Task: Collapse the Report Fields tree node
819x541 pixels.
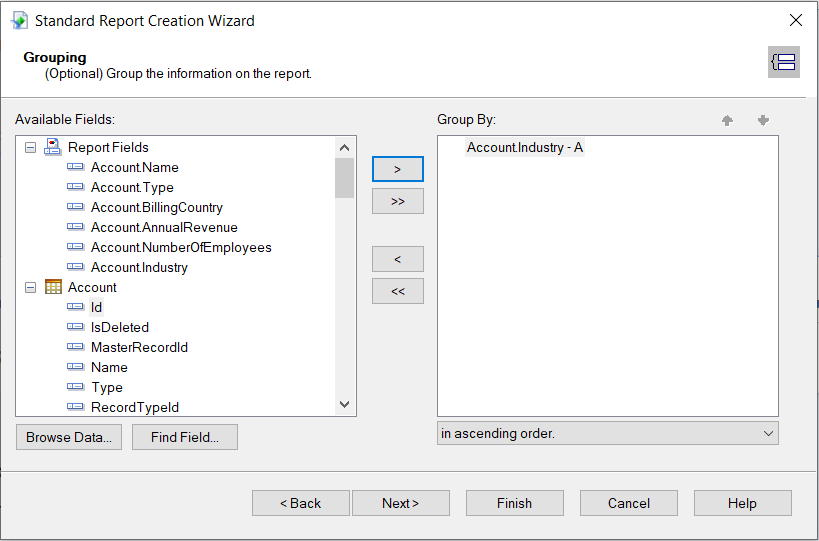Action: [30, 147]
